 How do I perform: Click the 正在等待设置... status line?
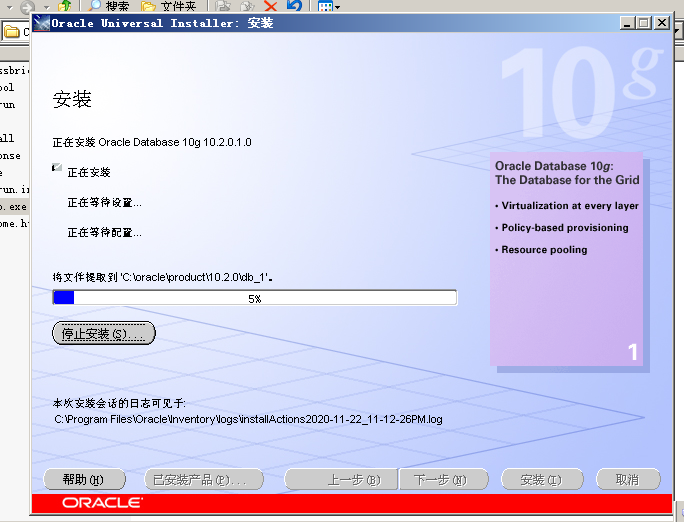(x=104, y=203)
